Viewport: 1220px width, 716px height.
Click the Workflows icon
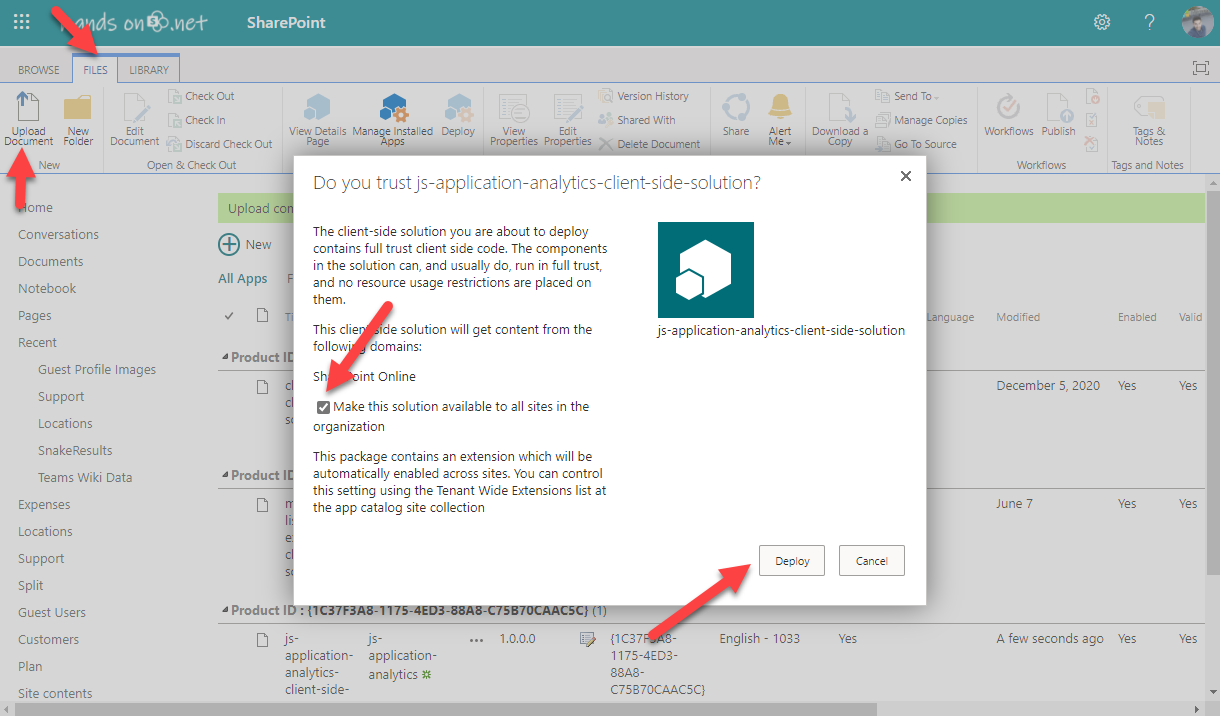point(1008,113)
